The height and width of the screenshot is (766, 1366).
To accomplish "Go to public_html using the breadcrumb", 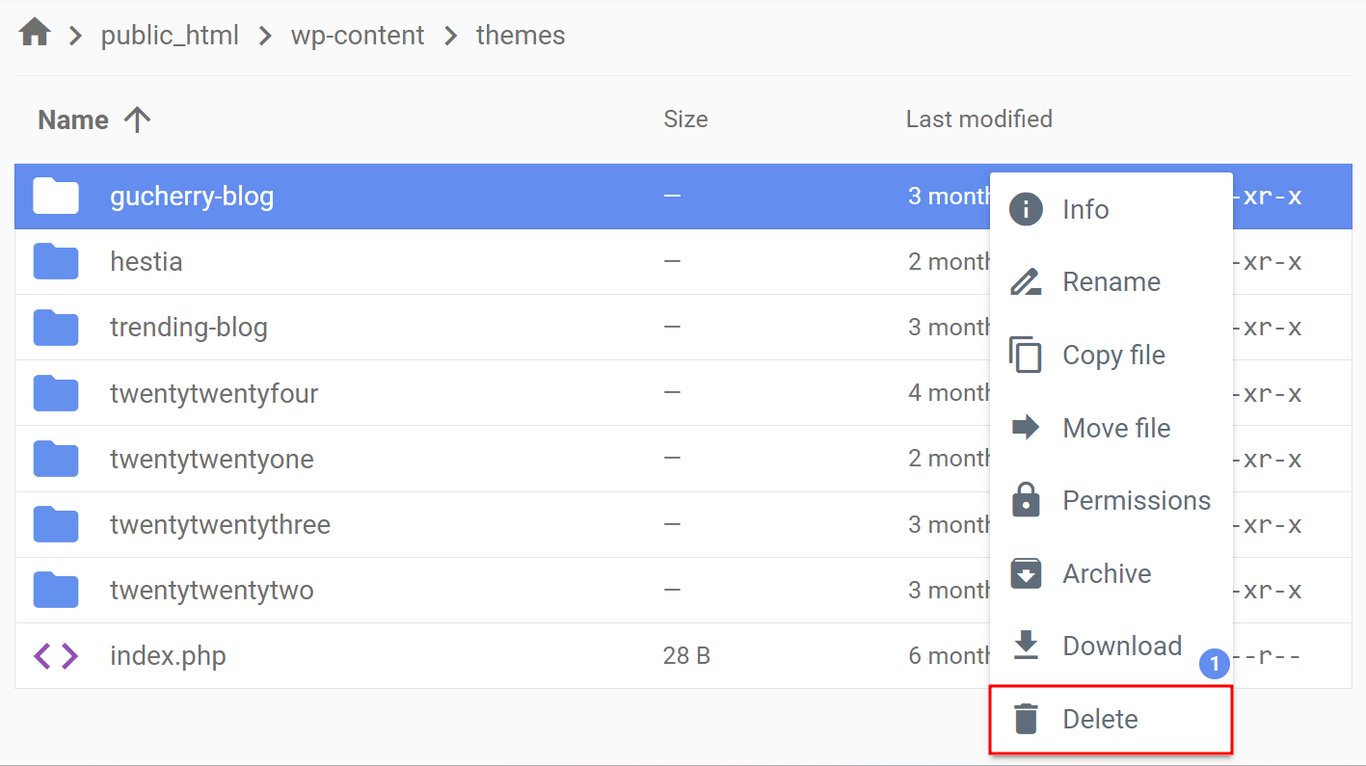I will tap(169, 34).
